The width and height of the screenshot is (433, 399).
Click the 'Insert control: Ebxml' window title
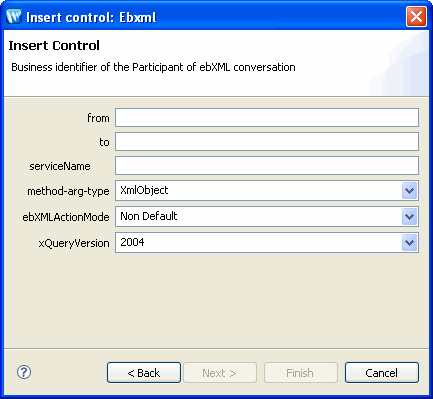pyautogui.click(x=91, y=17)
